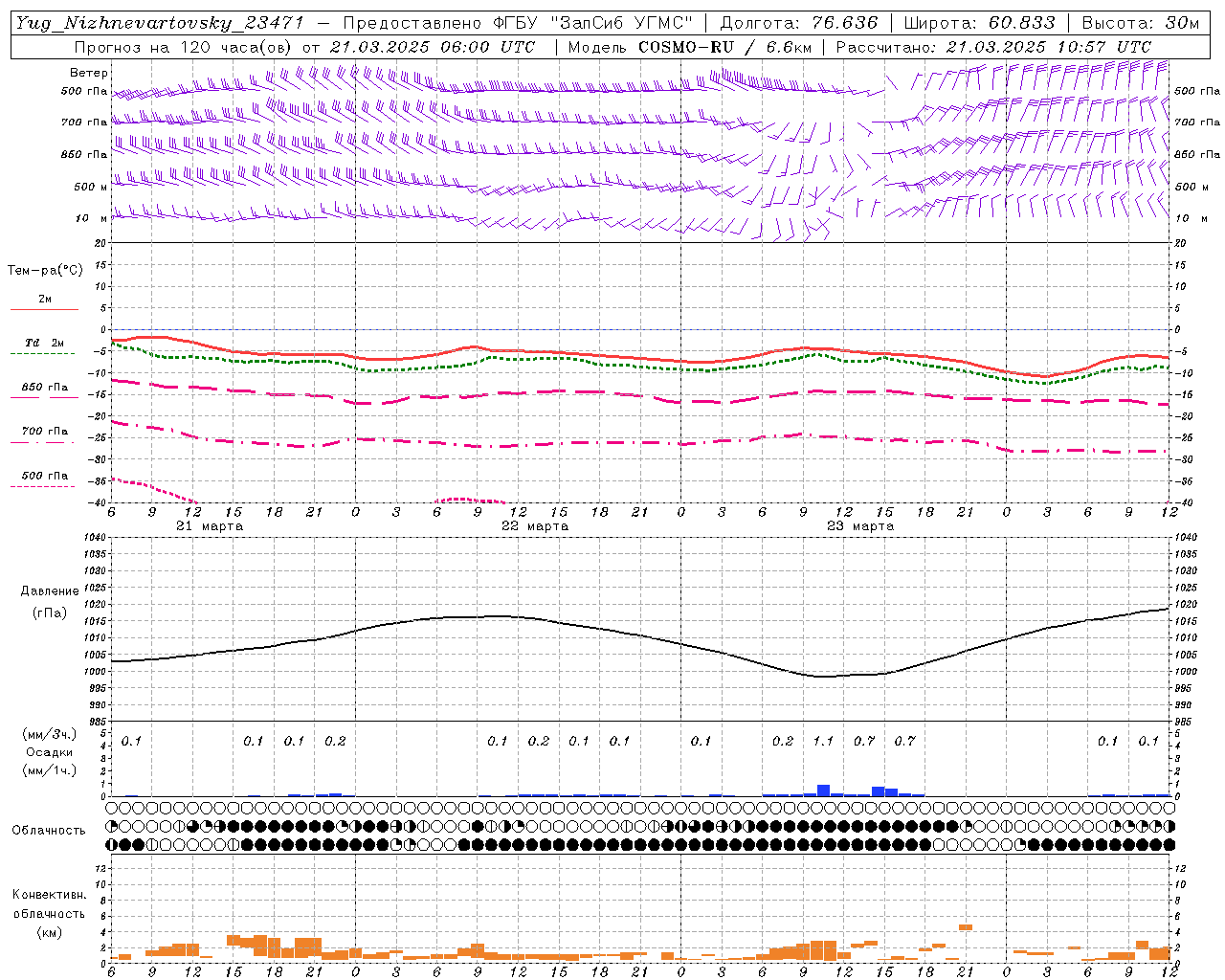Click the Осадки precipitation label

(x=50, y=752)
